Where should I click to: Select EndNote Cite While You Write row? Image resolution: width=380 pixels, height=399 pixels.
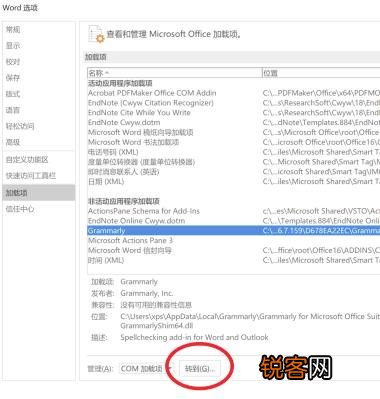[234, 113]
